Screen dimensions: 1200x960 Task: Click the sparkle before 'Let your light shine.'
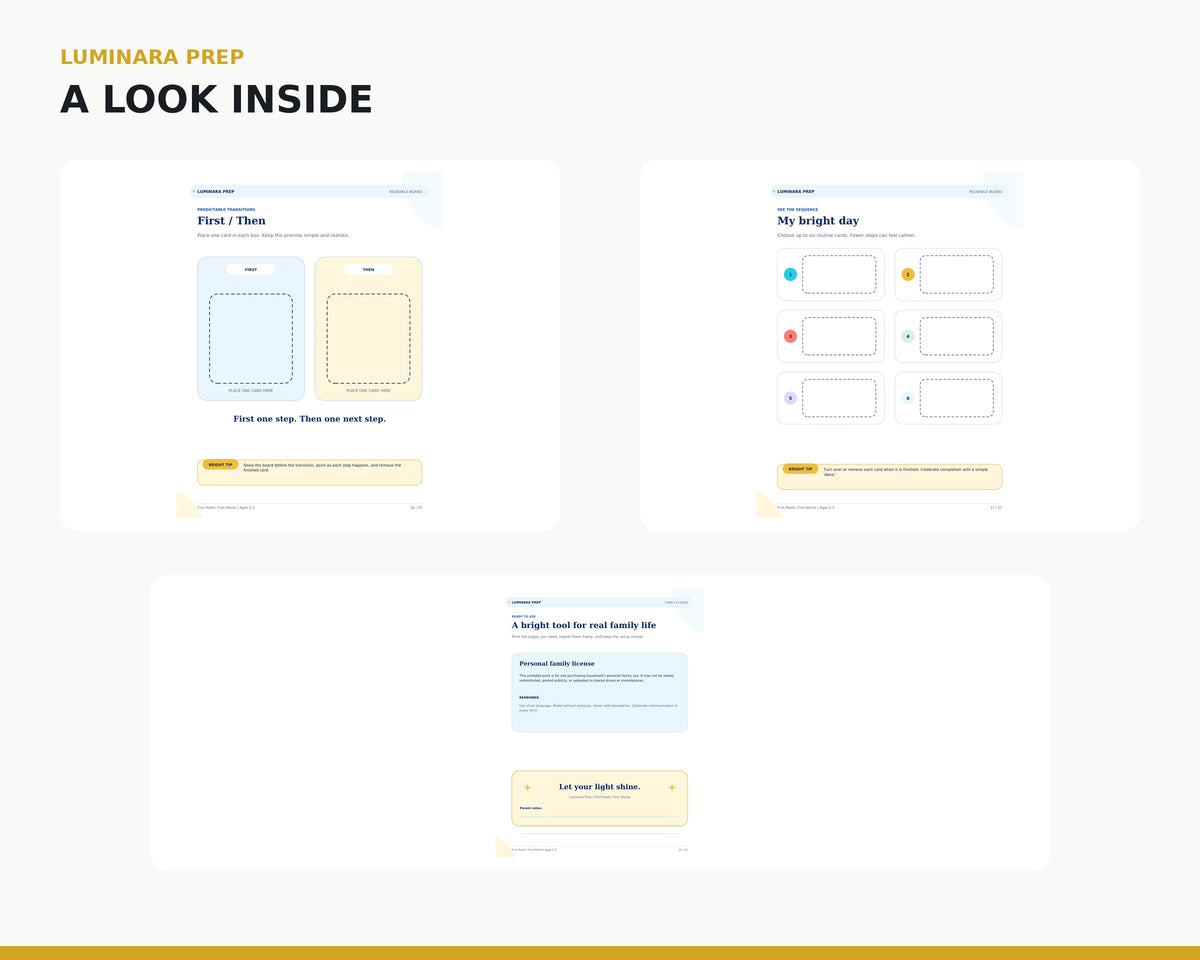(528, 787)
